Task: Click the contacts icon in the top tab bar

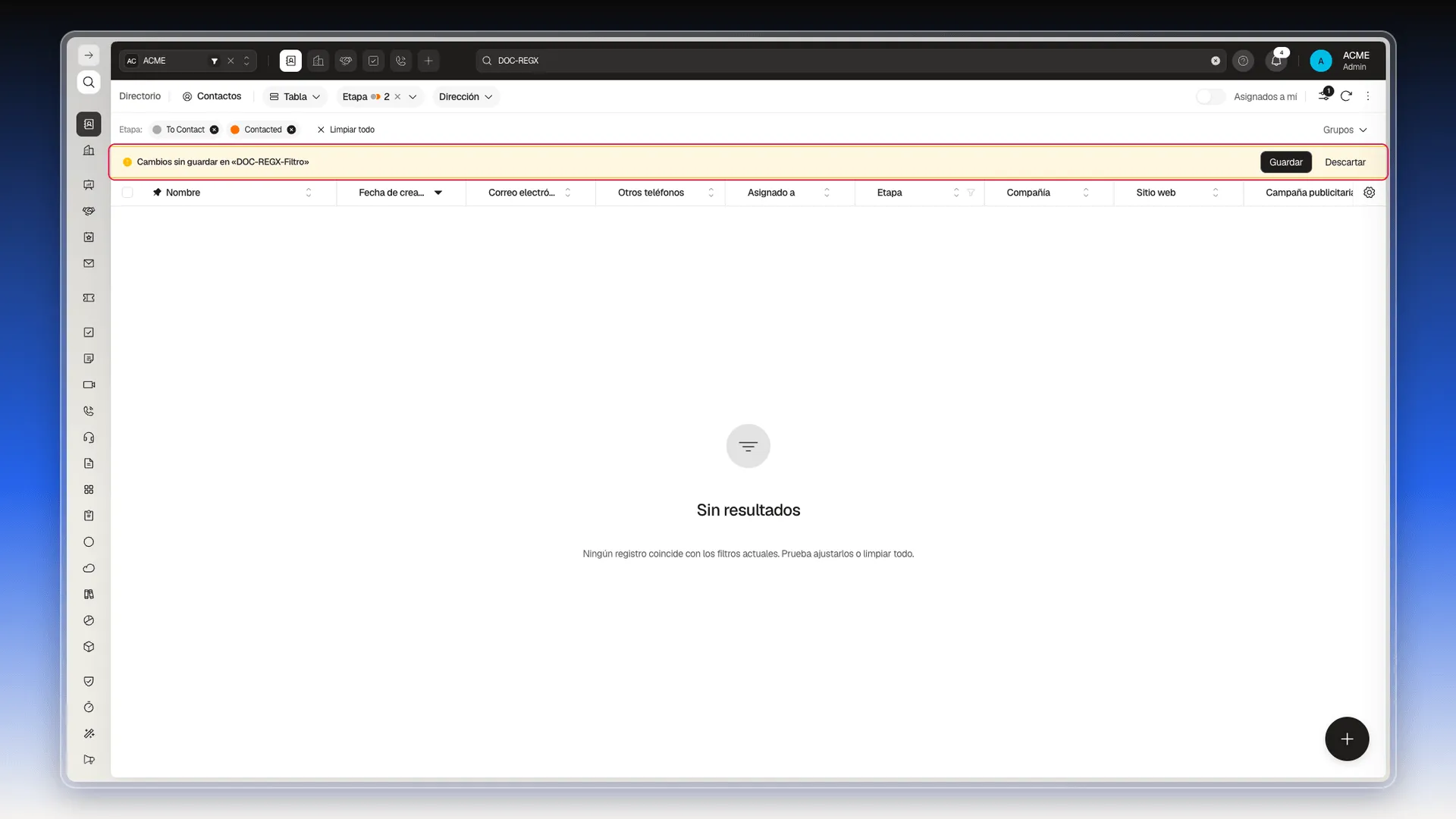Action: [290, 61]
